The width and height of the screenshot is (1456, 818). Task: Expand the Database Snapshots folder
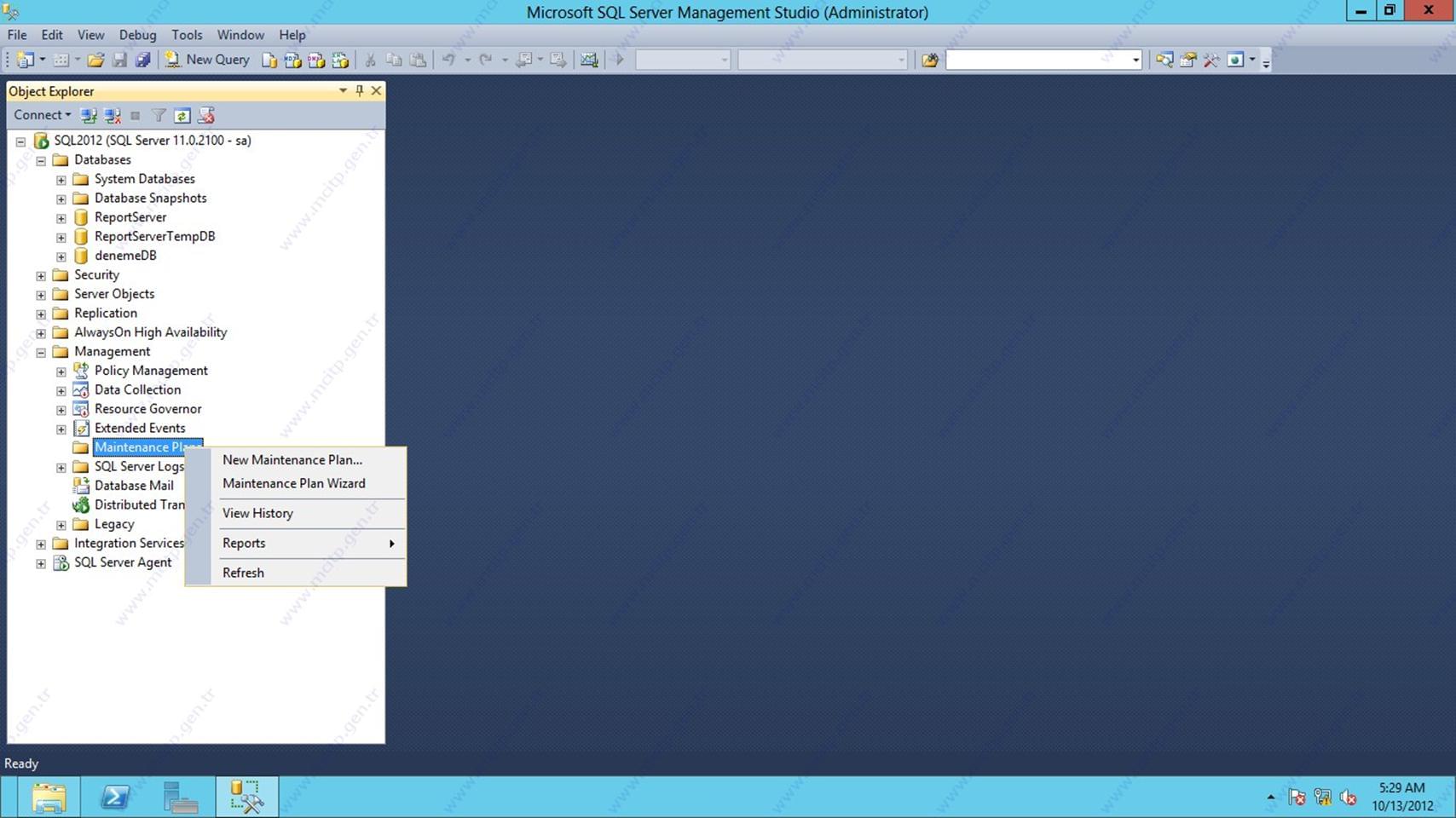click(x=61, y=199)
